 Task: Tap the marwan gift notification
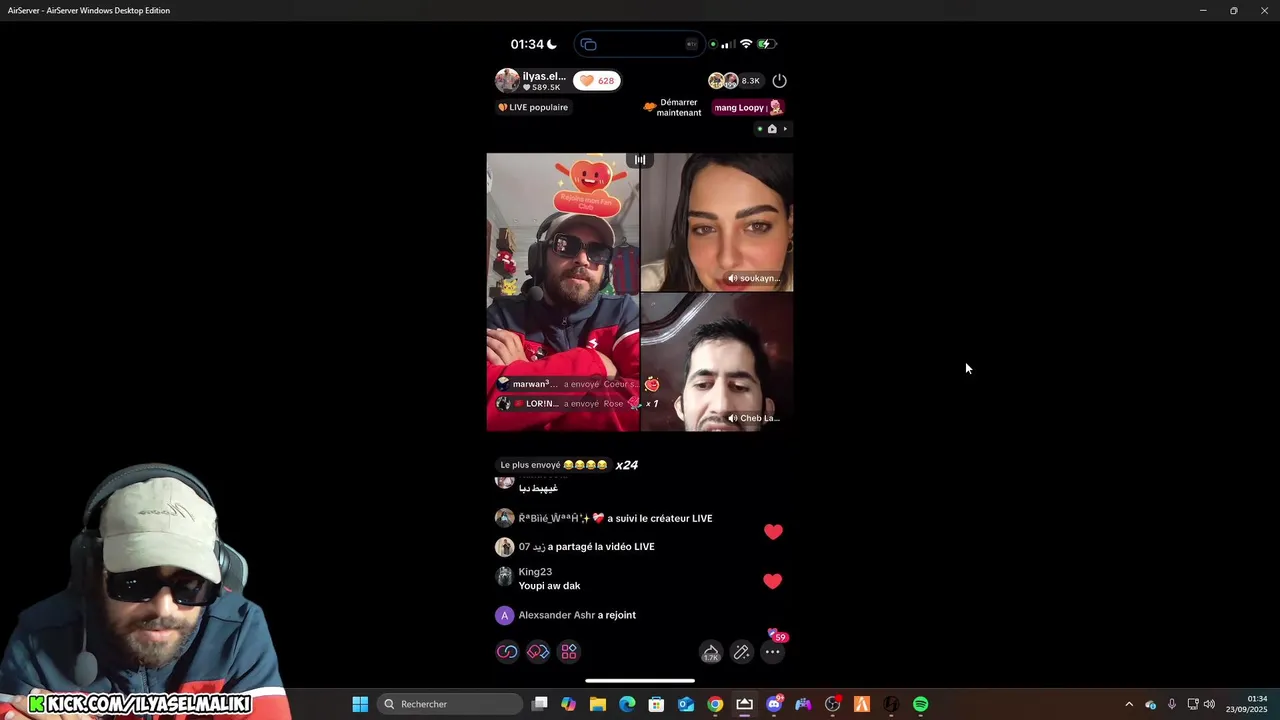click(577, 384)
